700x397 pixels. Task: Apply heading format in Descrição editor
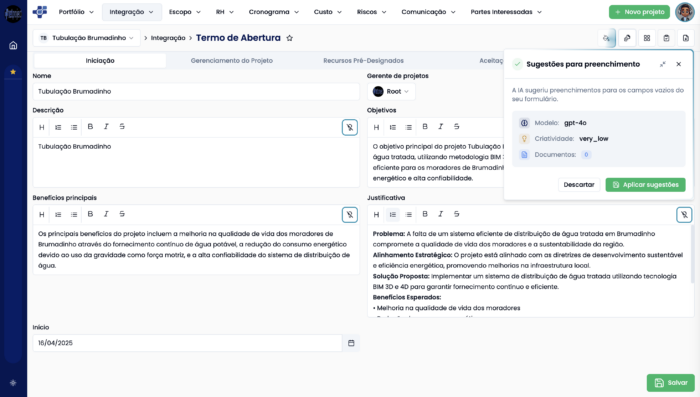[x=42, y=127]
